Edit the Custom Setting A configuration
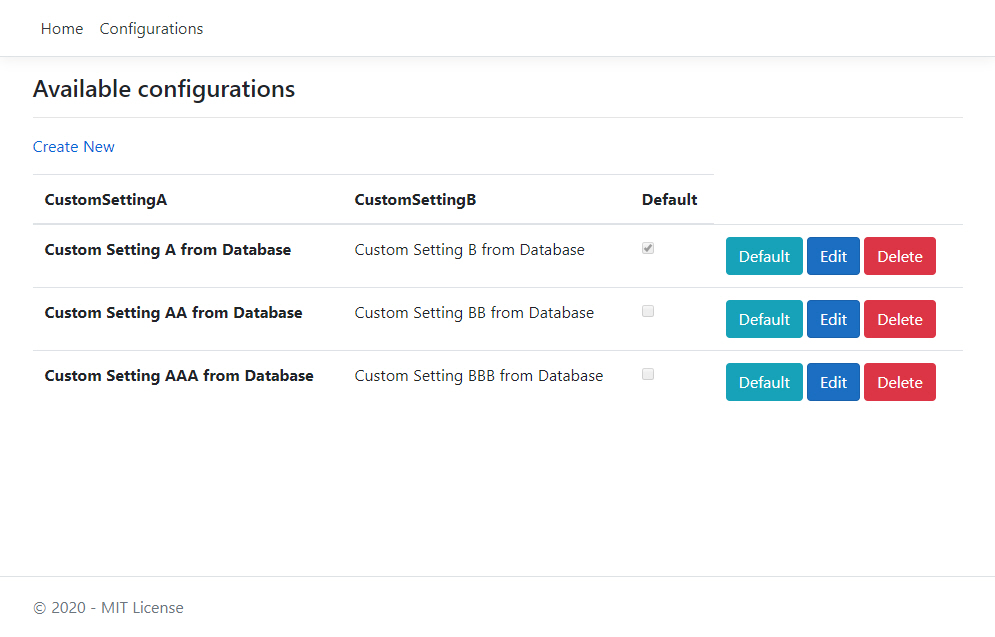 pyautogui.click(x=833, y=256)
